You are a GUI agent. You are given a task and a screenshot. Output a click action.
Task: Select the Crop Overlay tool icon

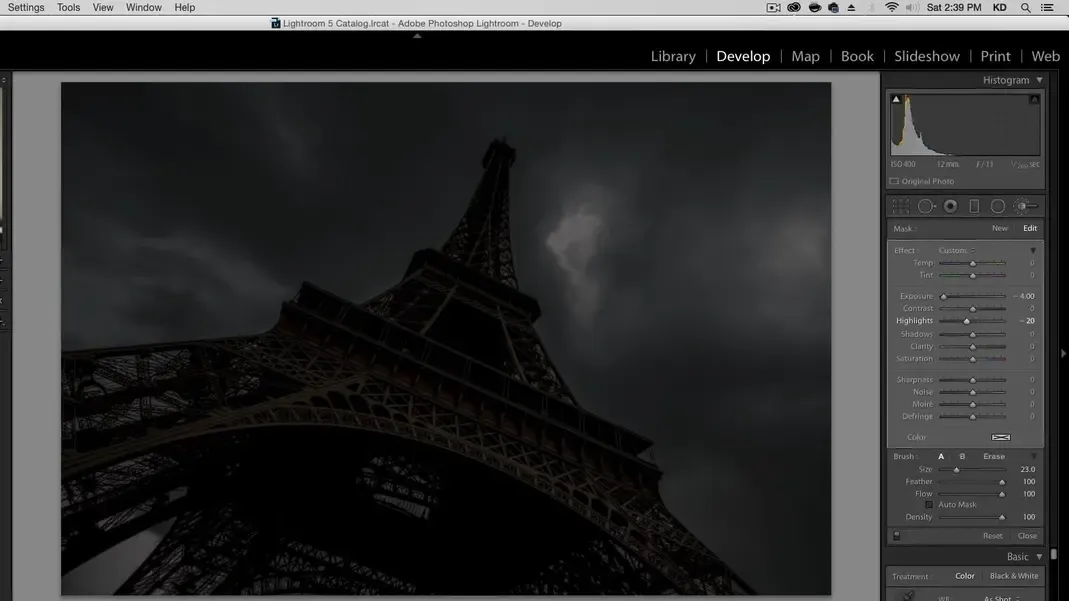coord(901,206)
